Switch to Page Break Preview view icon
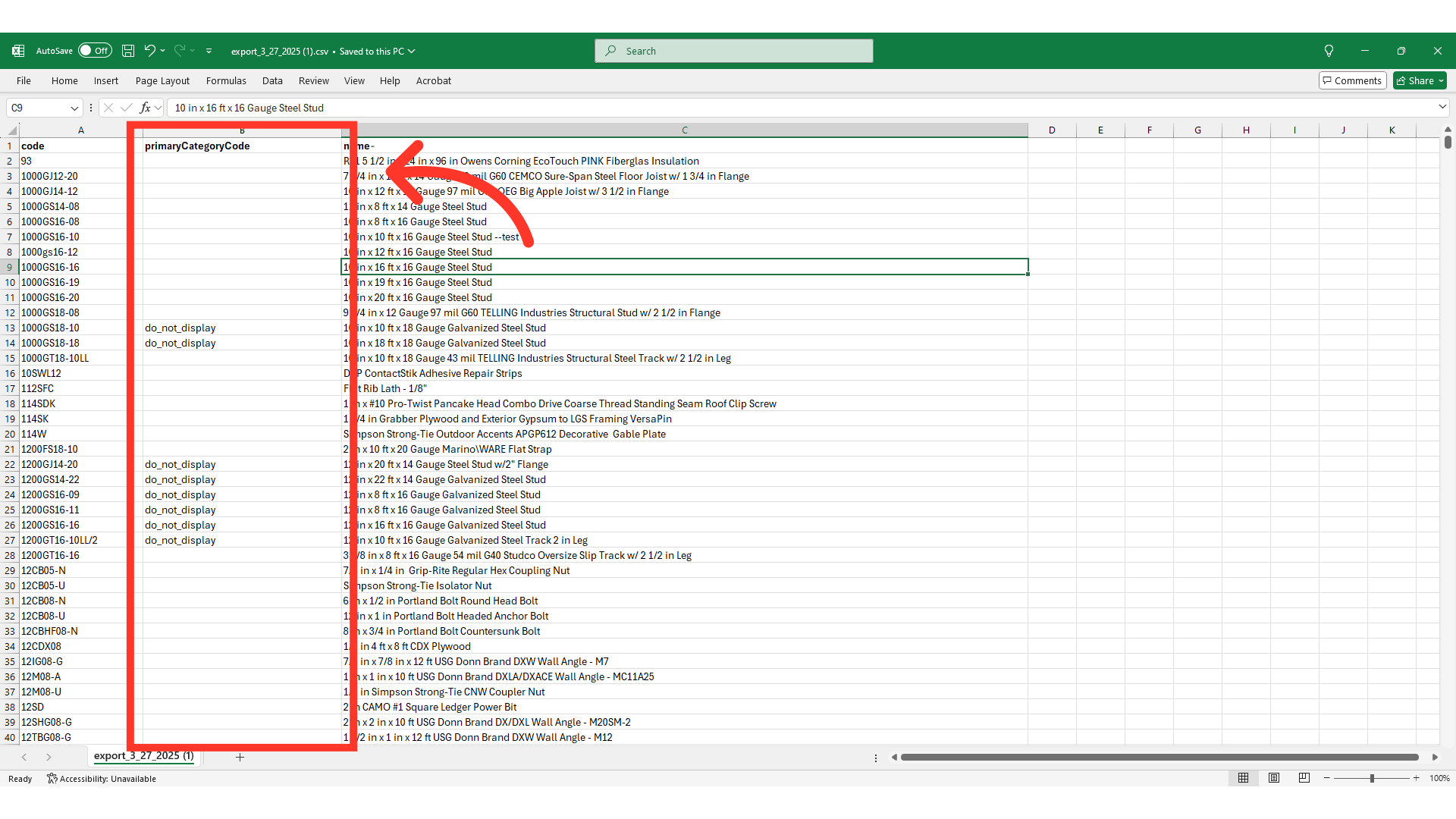Screen dimensions: 1456x819 (1304, 778)
